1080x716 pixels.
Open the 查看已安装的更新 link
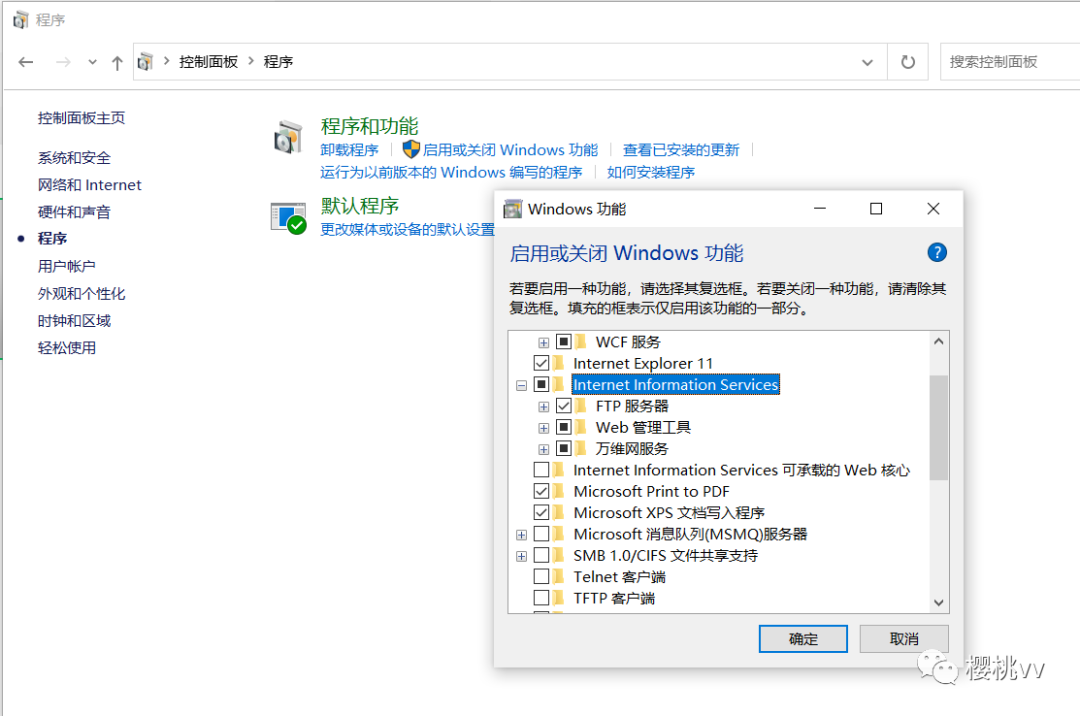click(x=681, y=150)
